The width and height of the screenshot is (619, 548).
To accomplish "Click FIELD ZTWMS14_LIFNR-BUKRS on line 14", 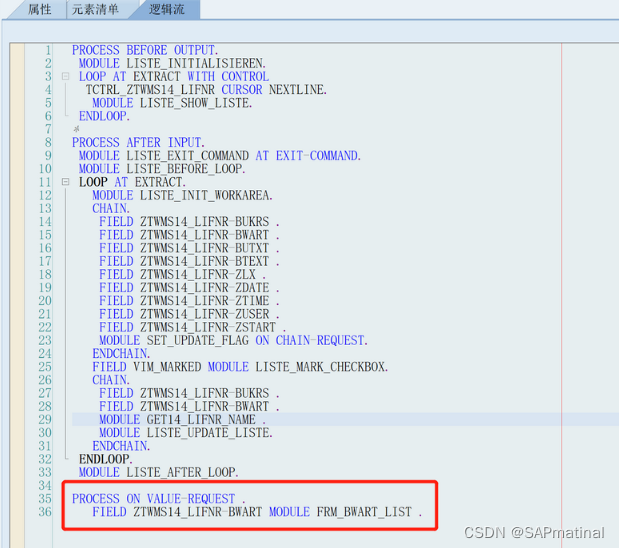I will pyautogui.click(x=189, y=221).
